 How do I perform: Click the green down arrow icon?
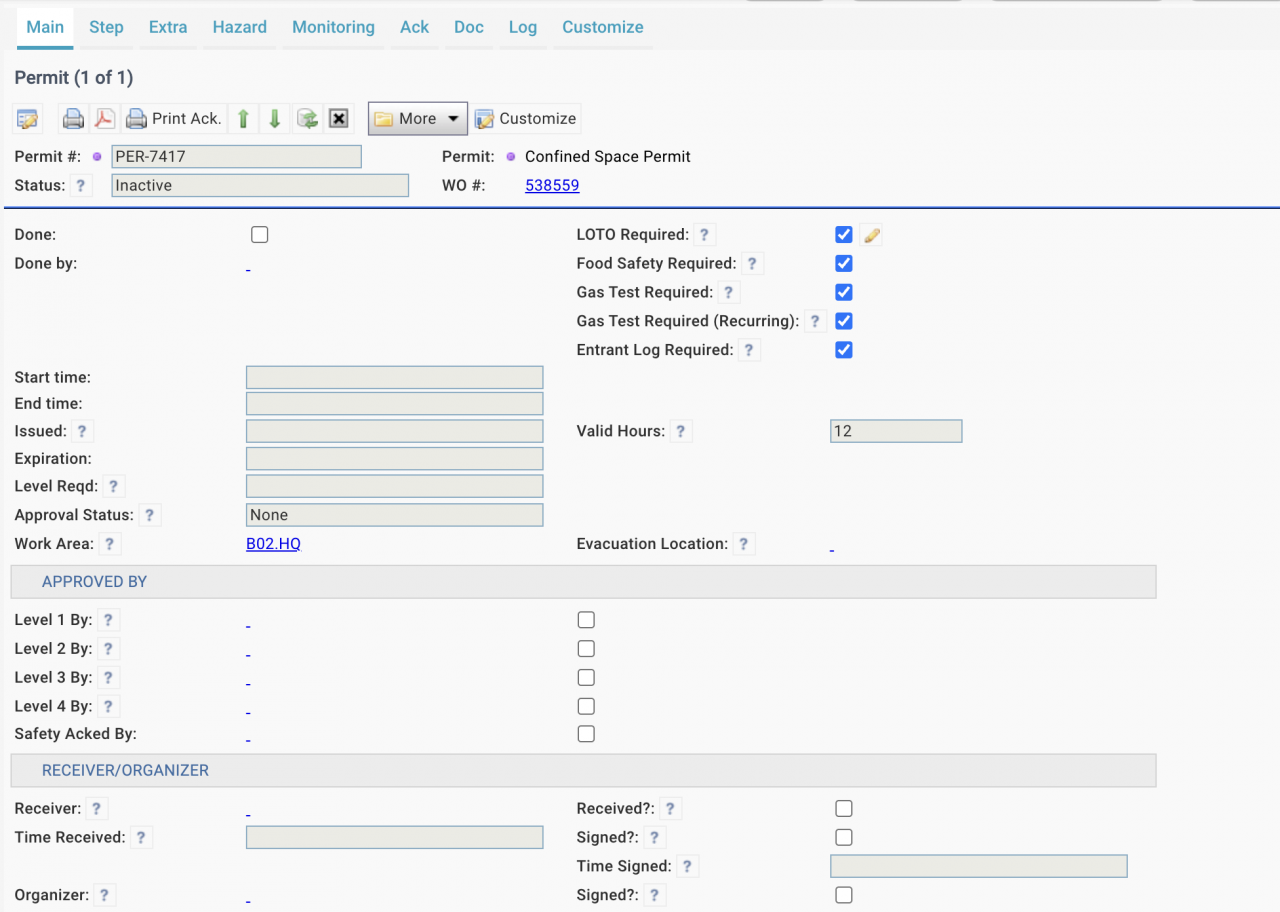[274, 119]
